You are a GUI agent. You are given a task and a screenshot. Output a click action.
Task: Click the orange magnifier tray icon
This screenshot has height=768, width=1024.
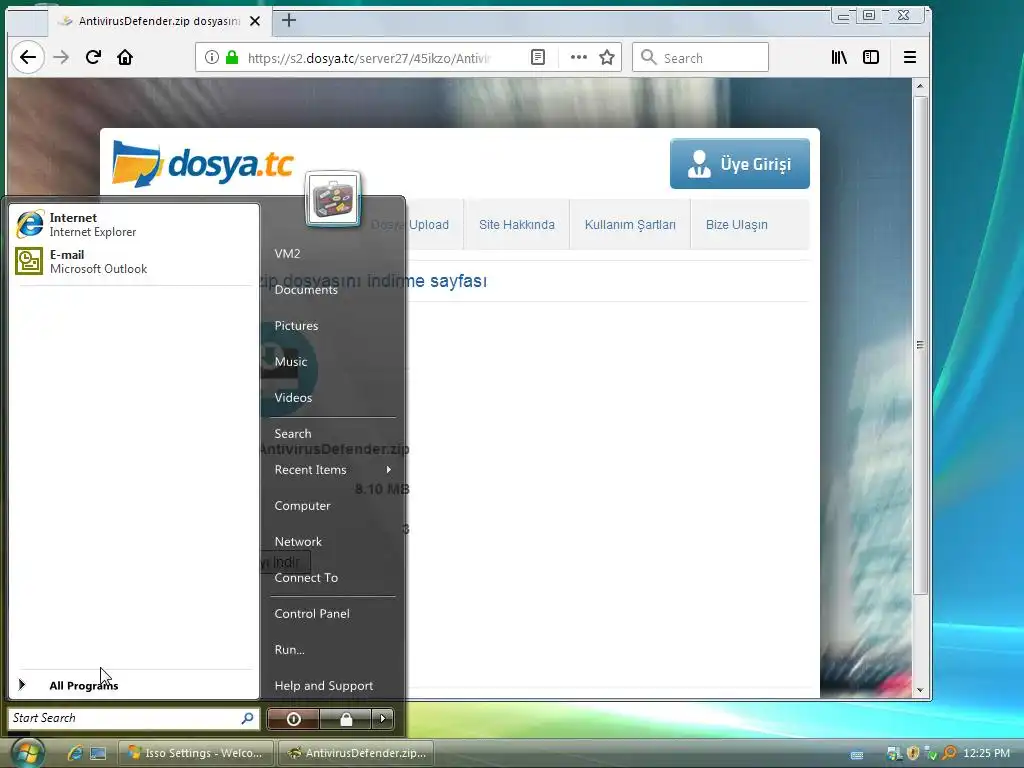[950, 753]
